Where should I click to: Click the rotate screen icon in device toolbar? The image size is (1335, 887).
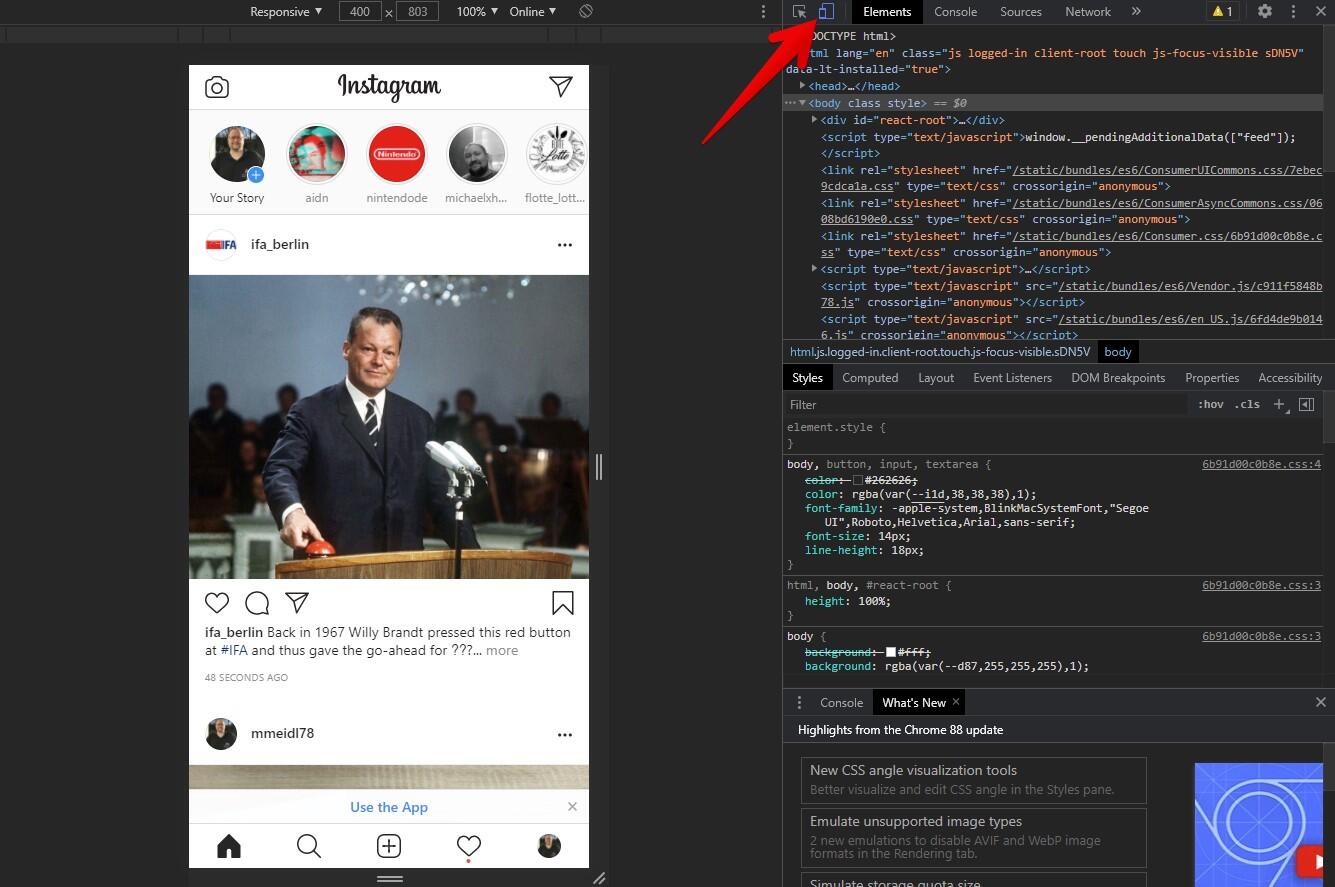coord(586,11)
